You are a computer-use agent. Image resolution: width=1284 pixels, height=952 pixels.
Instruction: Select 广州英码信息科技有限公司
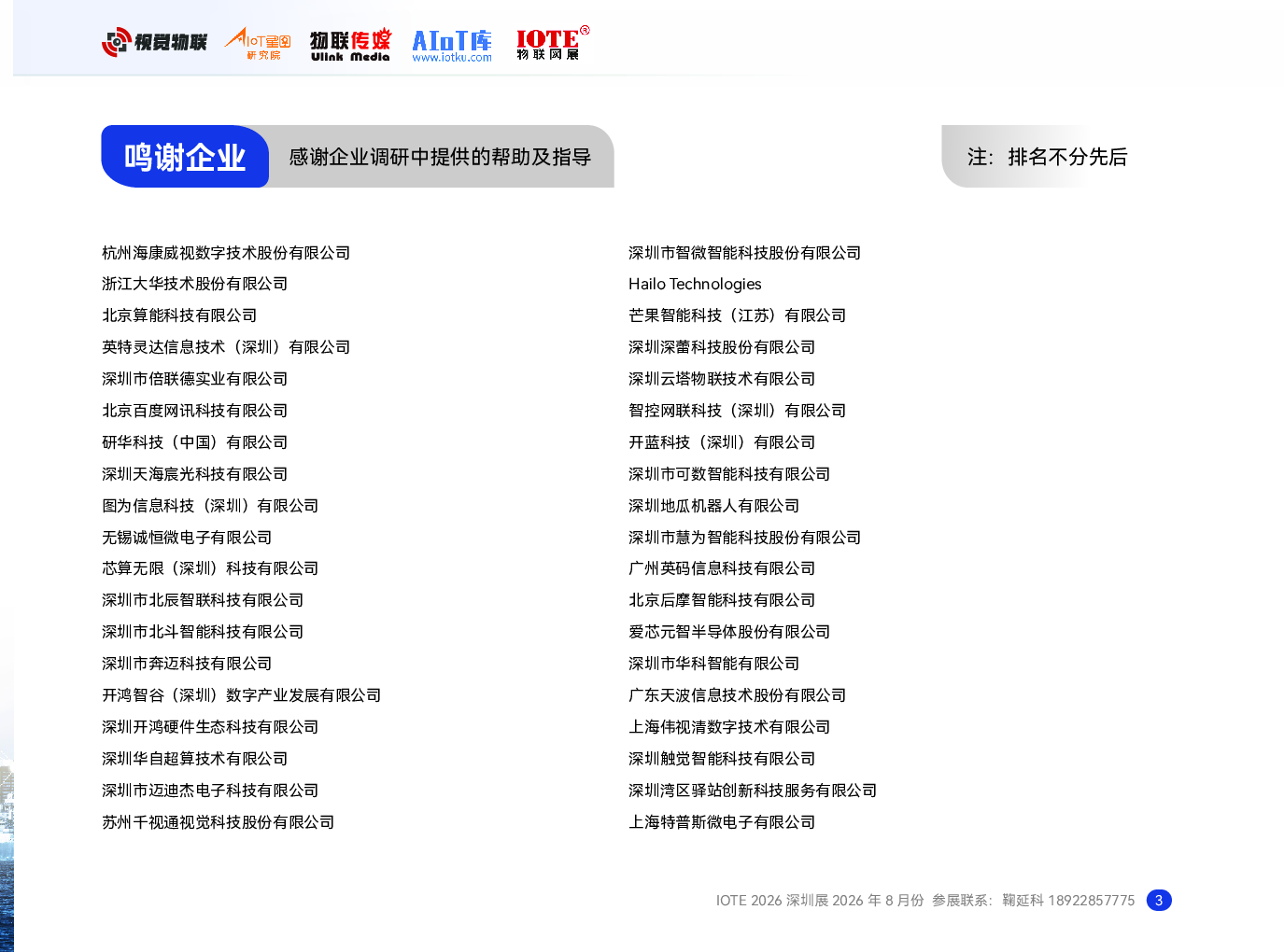(722, 568)
